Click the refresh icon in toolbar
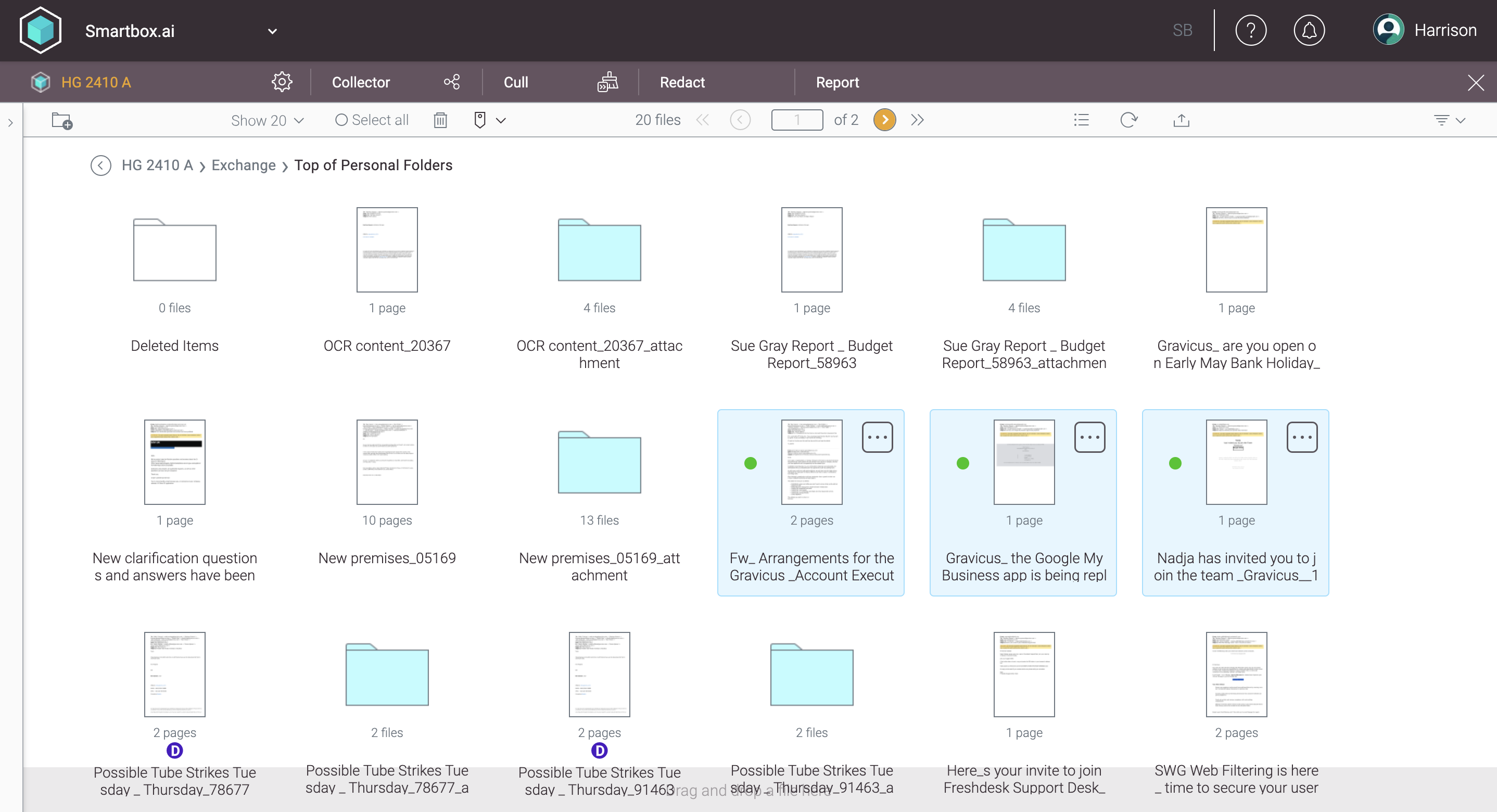This screenshot has width=1497, height=812. click(x=1128, y=120)
